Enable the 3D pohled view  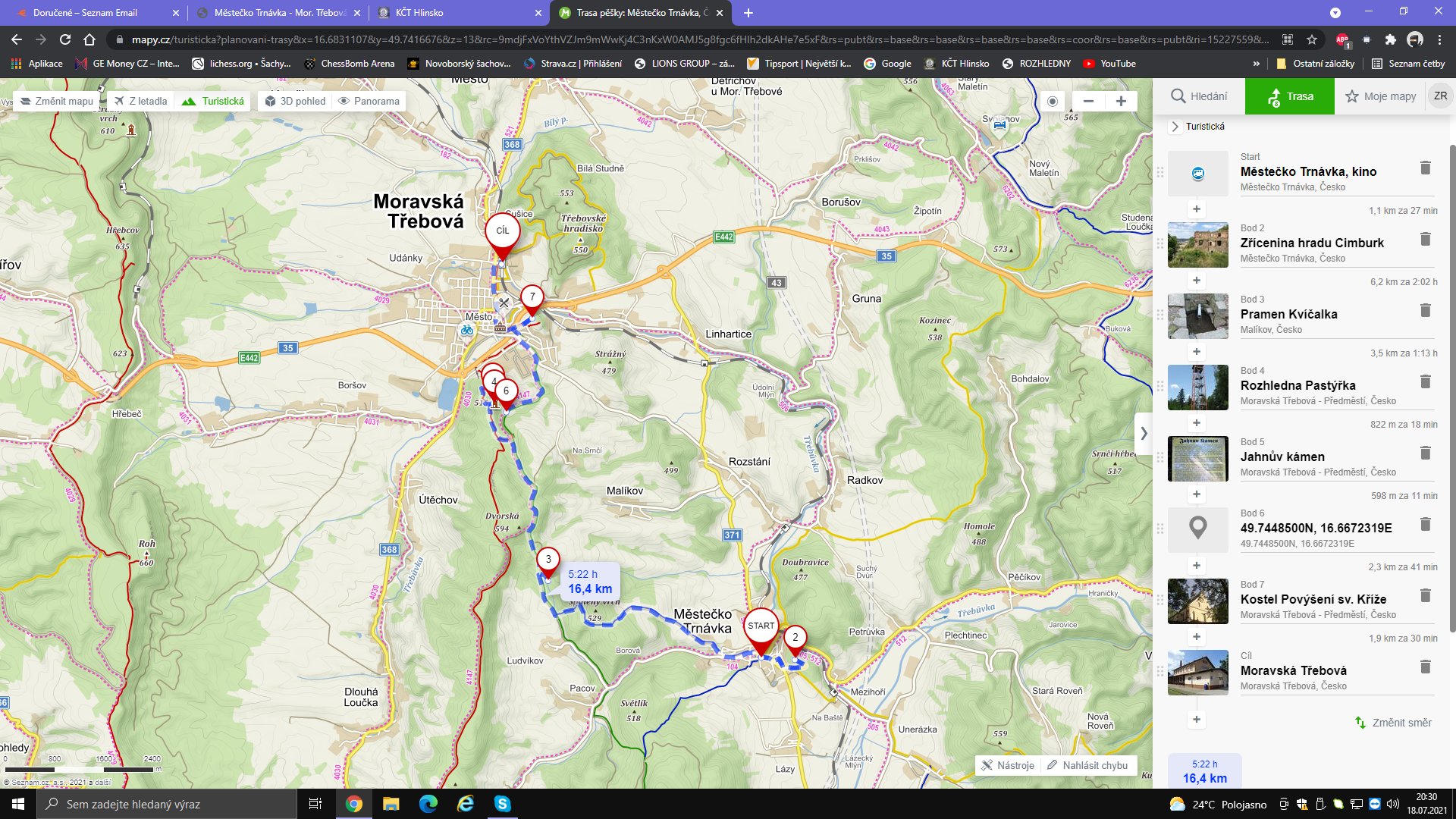pyautogui.click(x=295, y=101)
